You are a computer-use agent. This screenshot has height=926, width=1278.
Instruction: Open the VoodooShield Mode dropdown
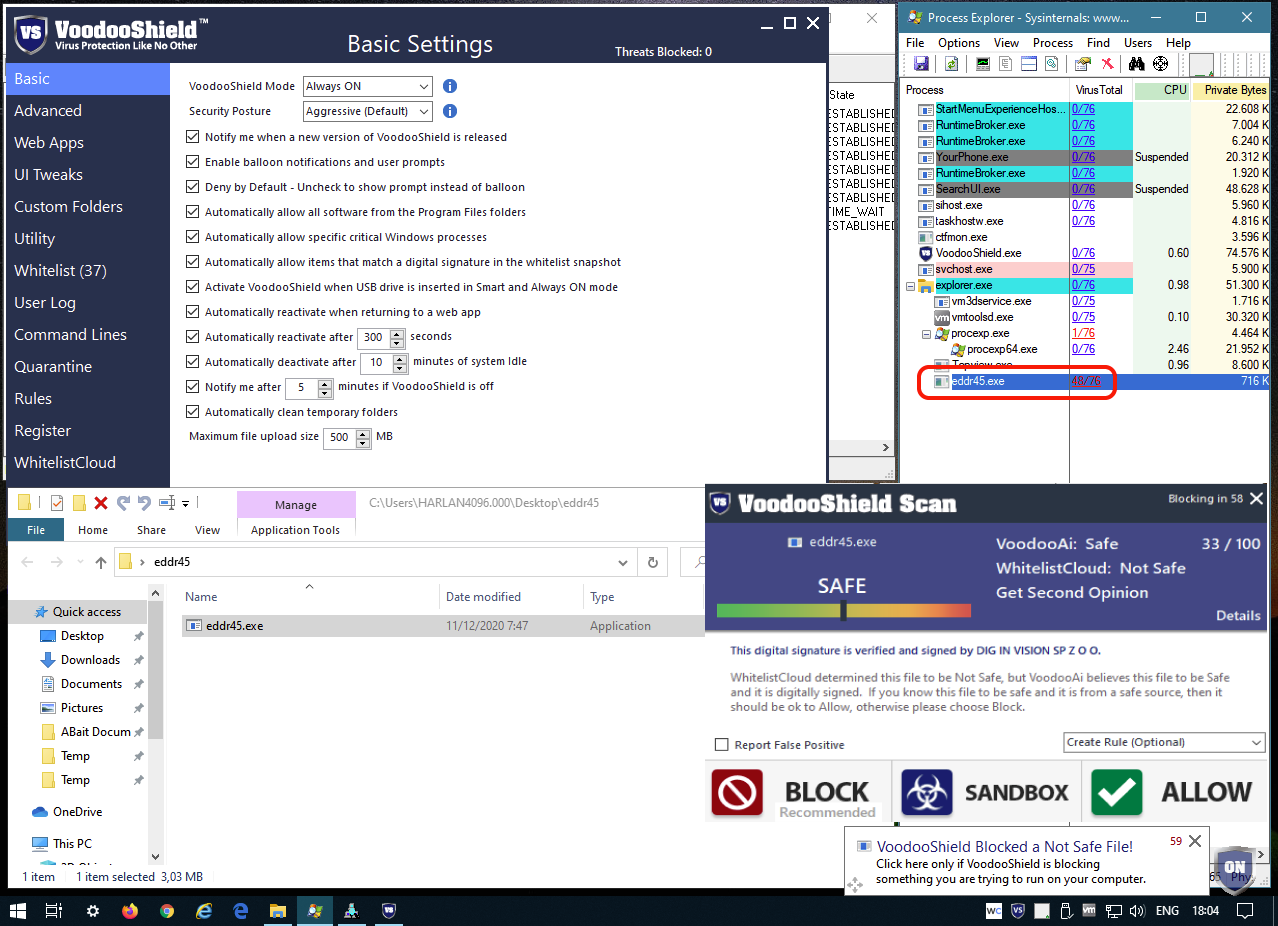(x=368, y=86)
